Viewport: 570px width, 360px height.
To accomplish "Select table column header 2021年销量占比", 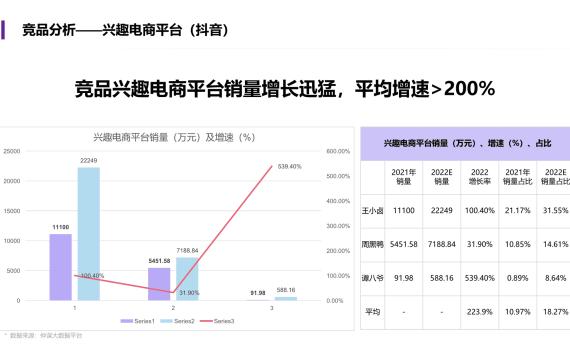I will [x=518, y=177].
